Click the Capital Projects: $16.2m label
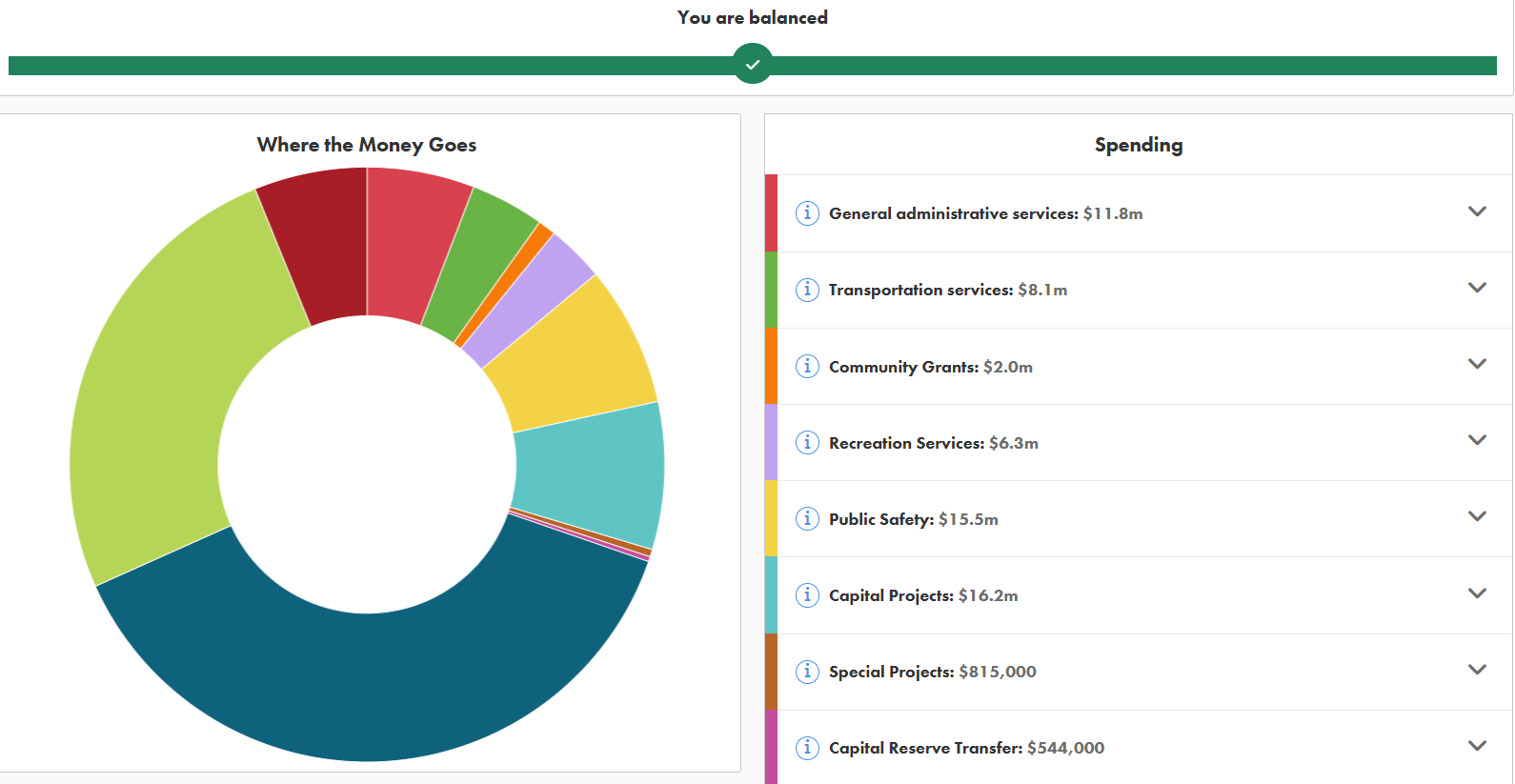Image resolution: width=1515 pixels, height=784 pixels. (x=922, y=595)
